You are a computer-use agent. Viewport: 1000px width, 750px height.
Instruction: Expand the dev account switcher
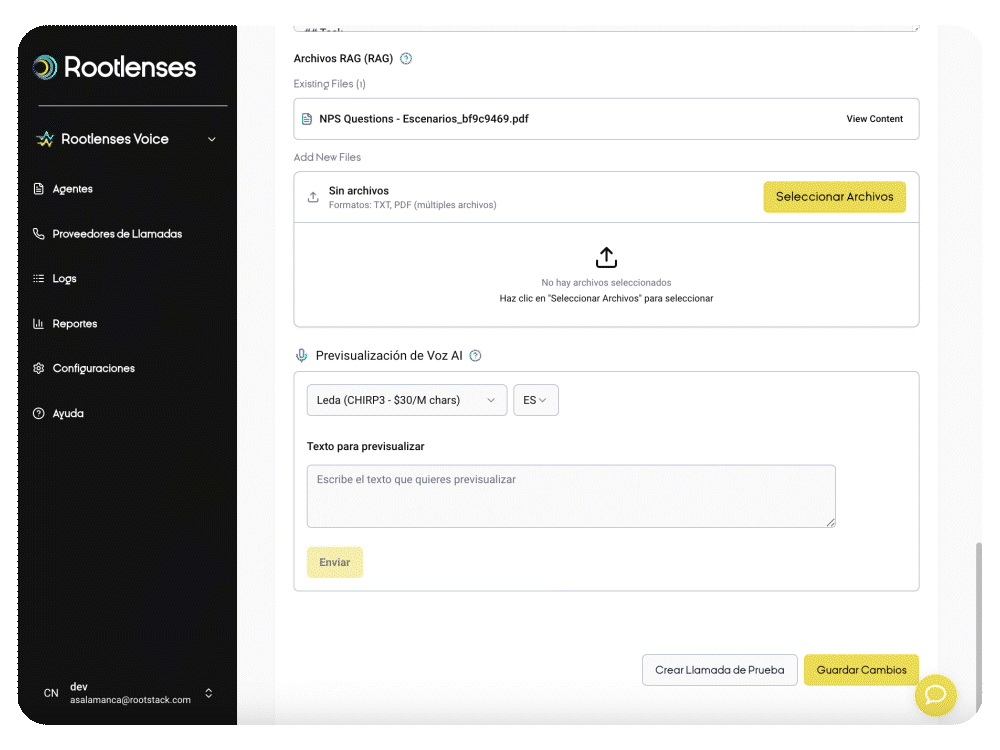(x=208, y=693)
